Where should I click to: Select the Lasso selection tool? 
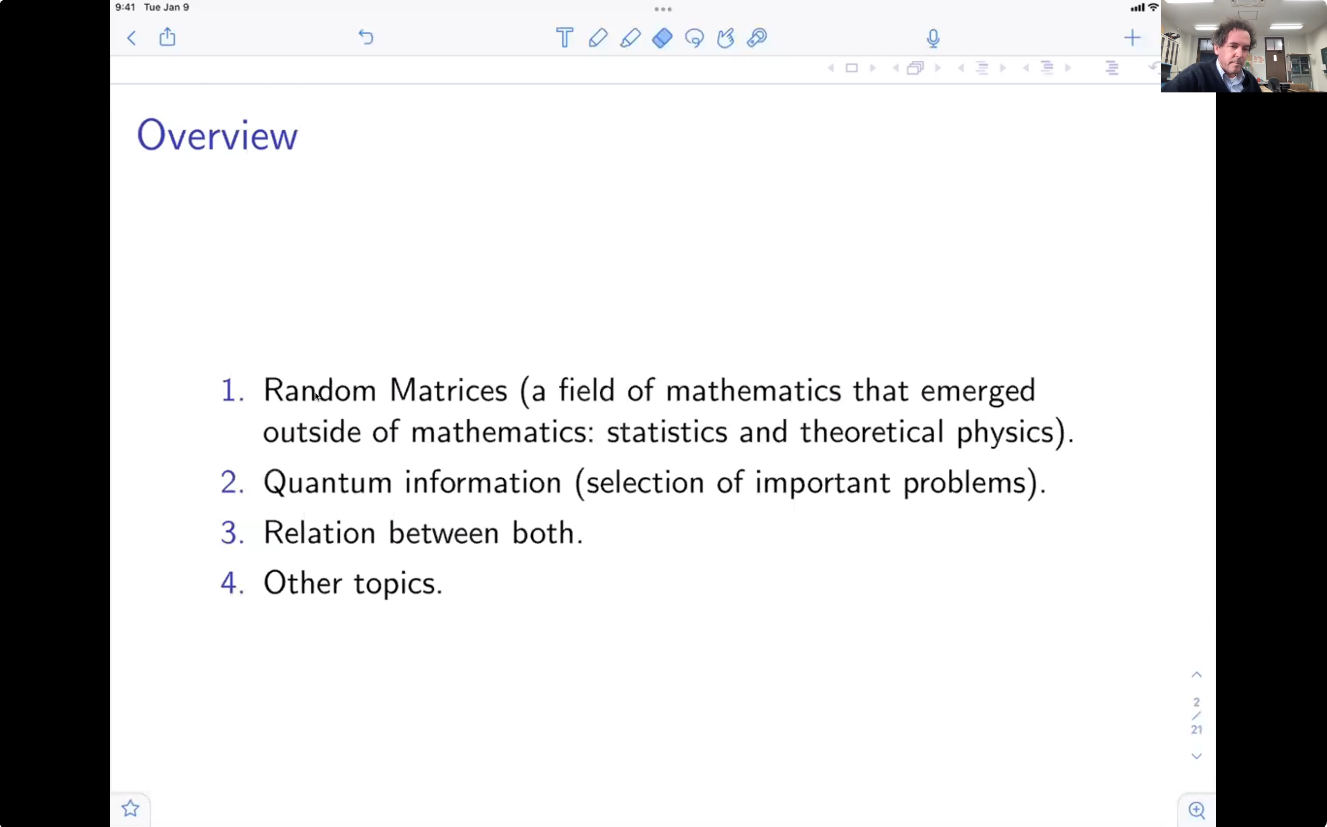[x=694, y=38]
